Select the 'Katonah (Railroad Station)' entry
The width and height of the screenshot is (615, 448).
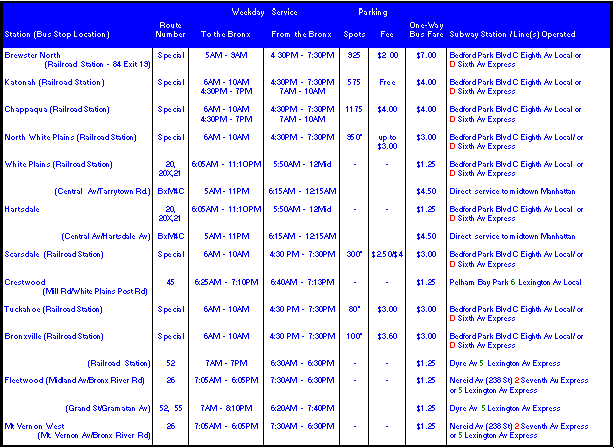[x=55, y=82]
